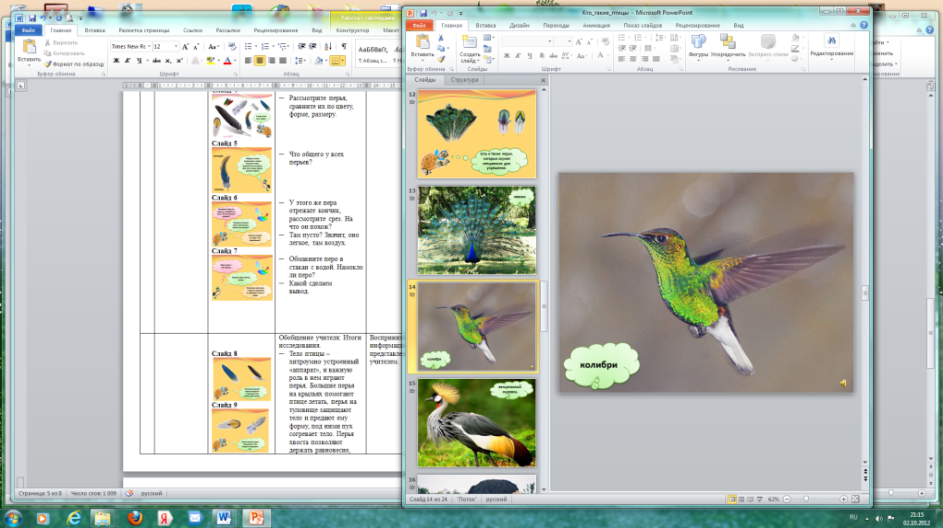
Task: Click Fit slide to window icon
Action: click(855, 499)
